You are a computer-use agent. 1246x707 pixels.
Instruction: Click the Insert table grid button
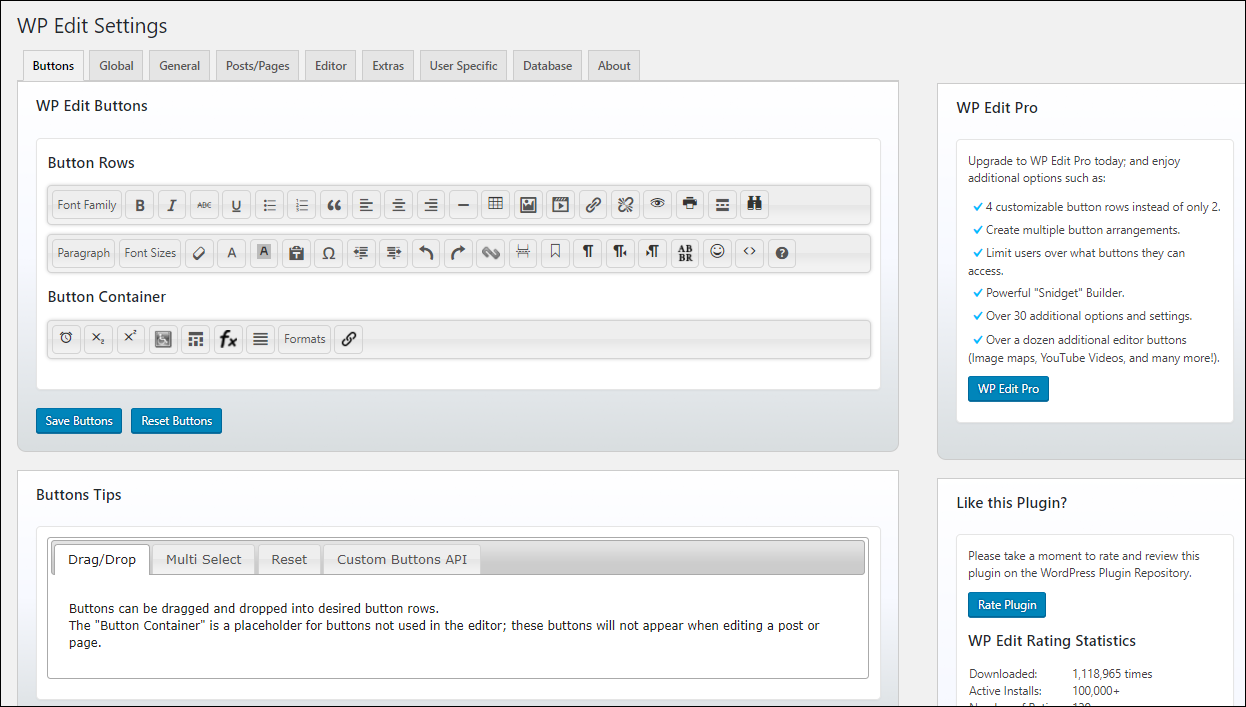[x=496, y=205]
